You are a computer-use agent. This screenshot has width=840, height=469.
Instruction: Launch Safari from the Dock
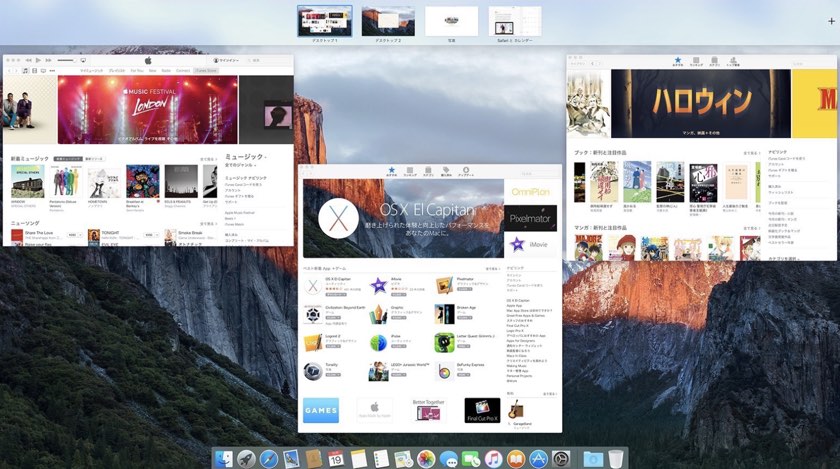(x=269, y=459)
